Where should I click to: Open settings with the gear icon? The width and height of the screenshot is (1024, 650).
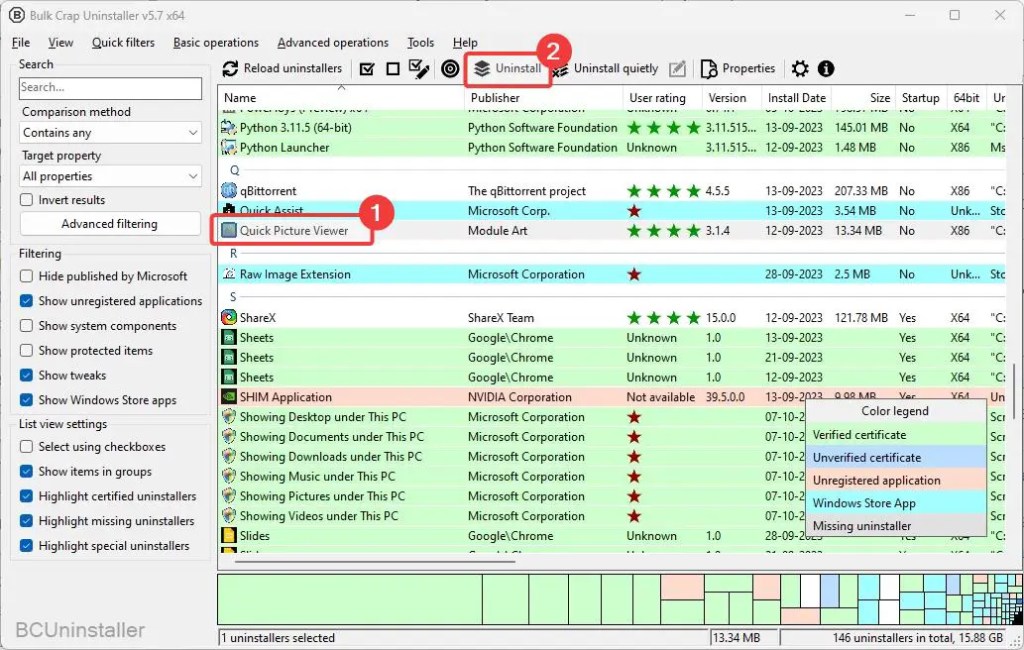(800, 69)
